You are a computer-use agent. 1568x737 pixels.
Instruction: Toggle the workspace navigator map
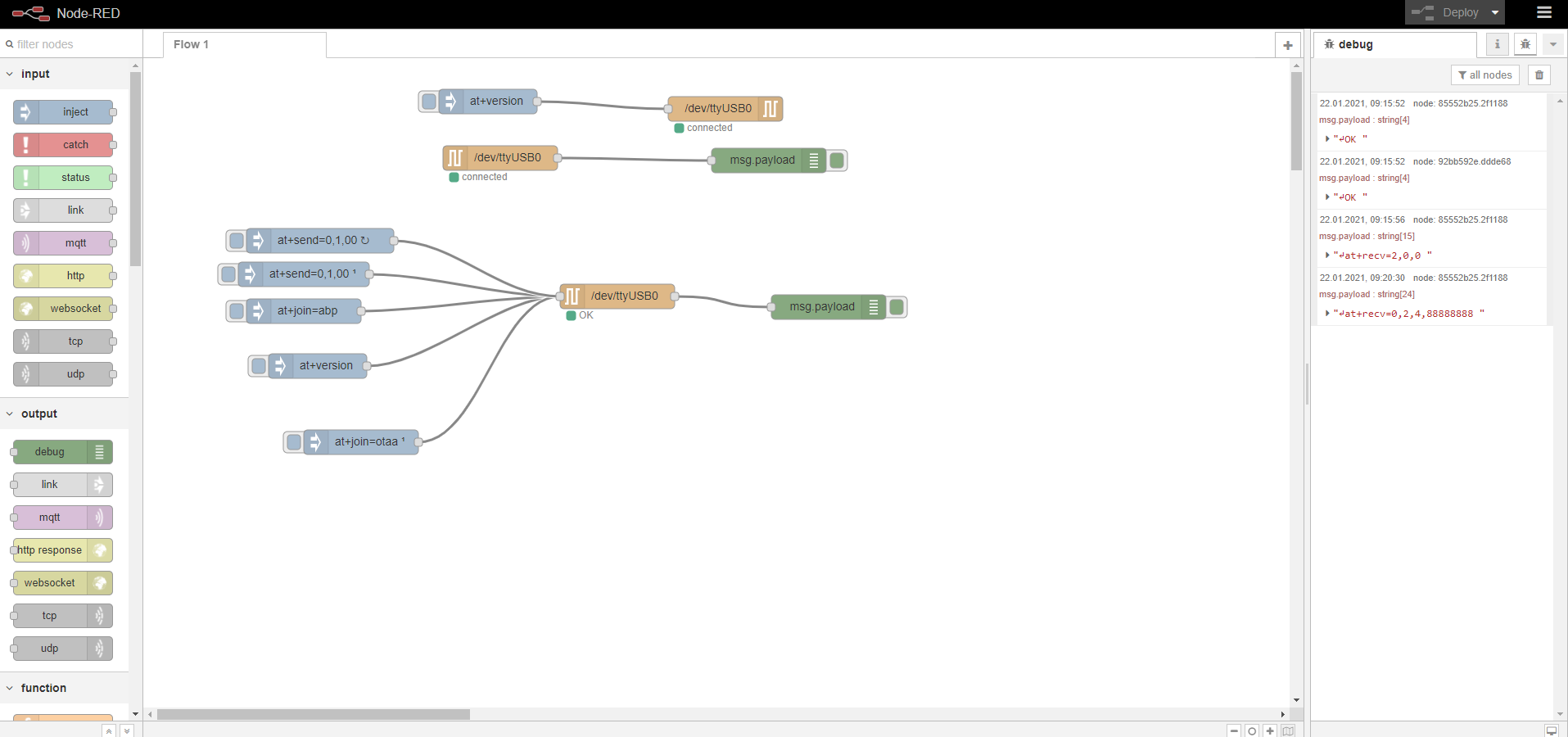[1288, 730]
